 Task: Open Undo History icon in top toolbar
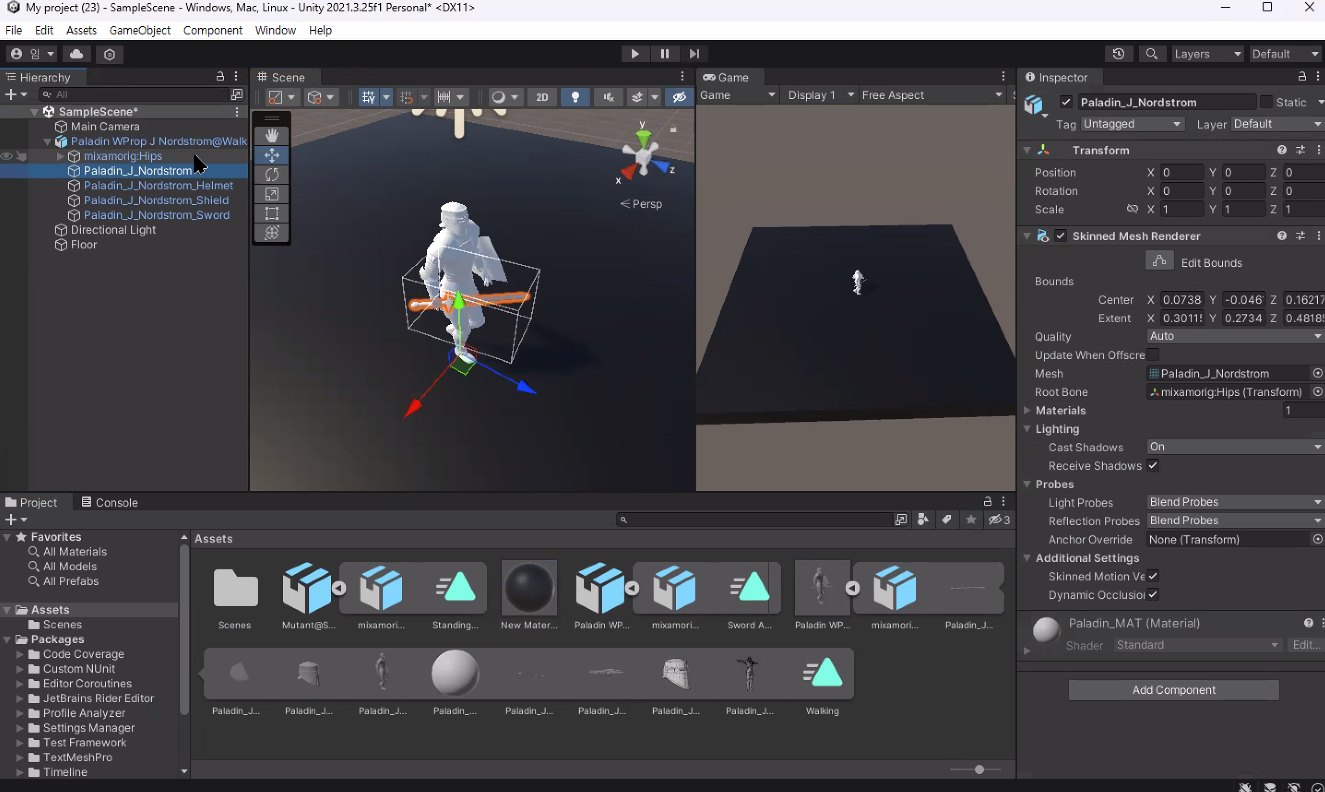[1118, 54]
